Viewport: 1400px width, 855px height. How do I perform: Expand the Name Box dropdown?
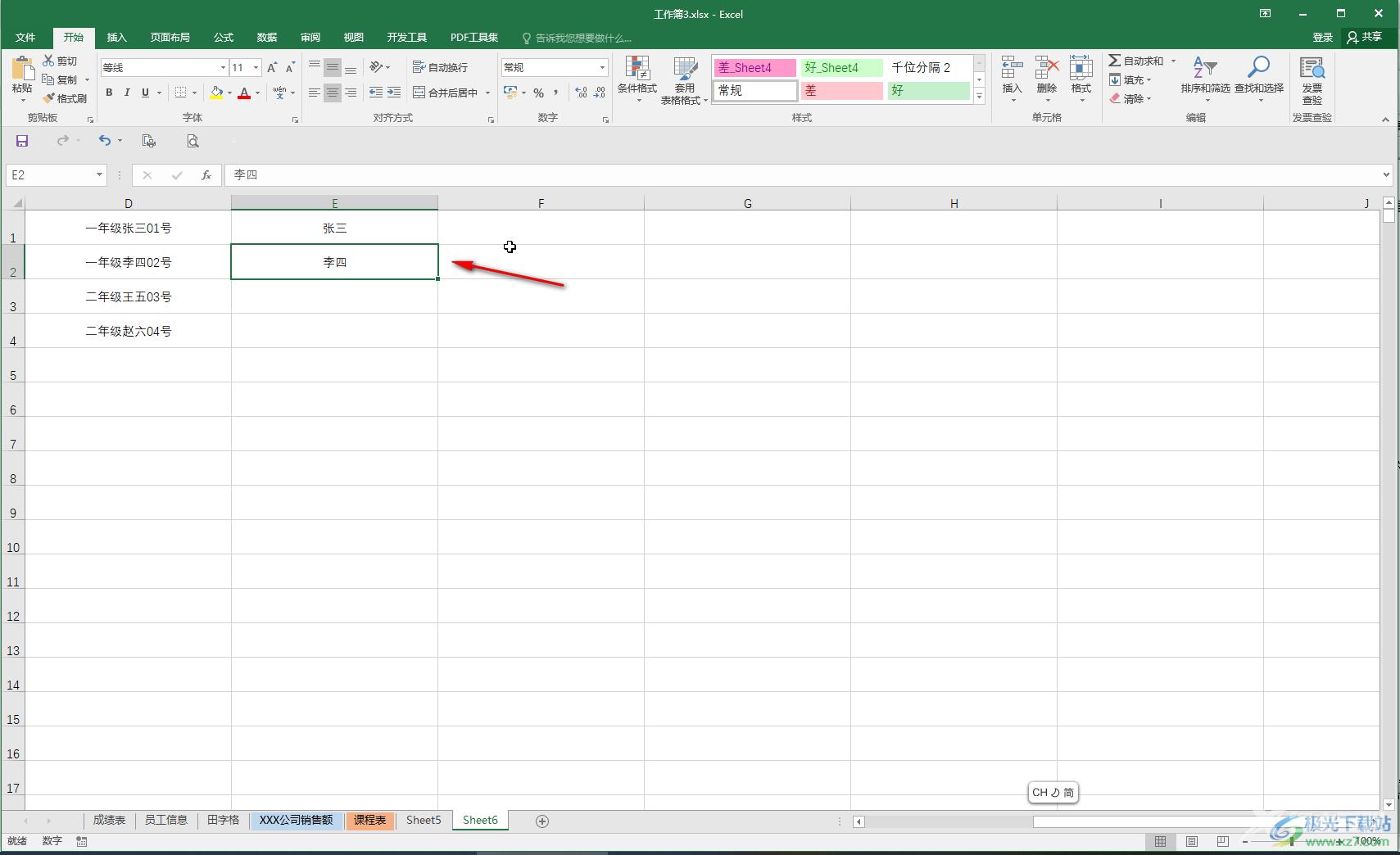pos(99,174)
